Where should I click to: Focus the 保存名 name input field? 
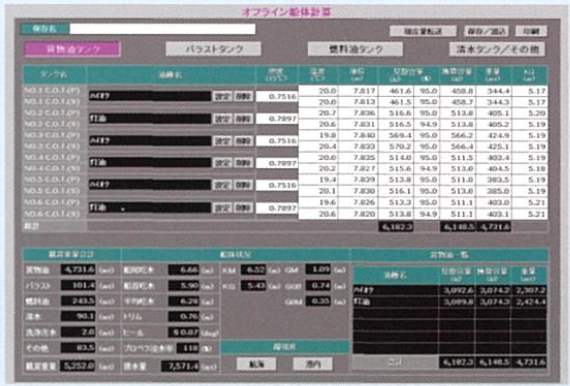pos(162,29)
